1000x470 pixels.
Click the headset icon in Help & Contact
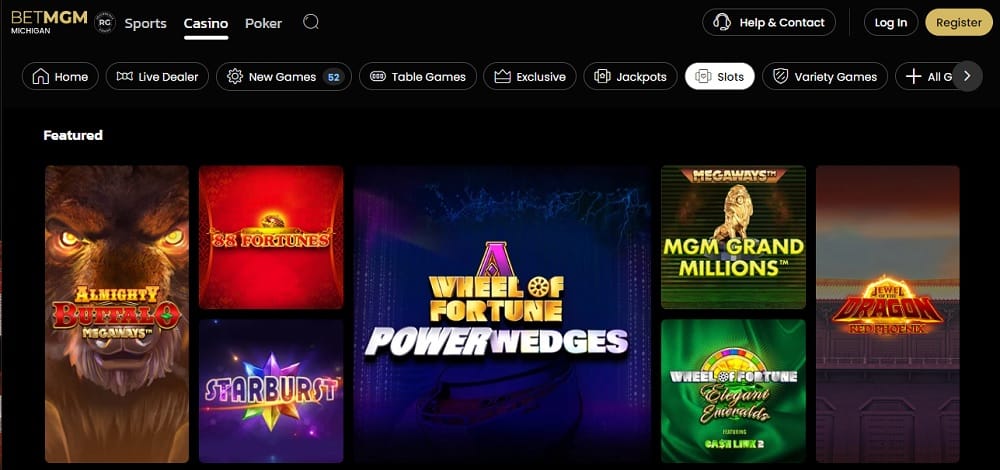click(x=722, y=22)
